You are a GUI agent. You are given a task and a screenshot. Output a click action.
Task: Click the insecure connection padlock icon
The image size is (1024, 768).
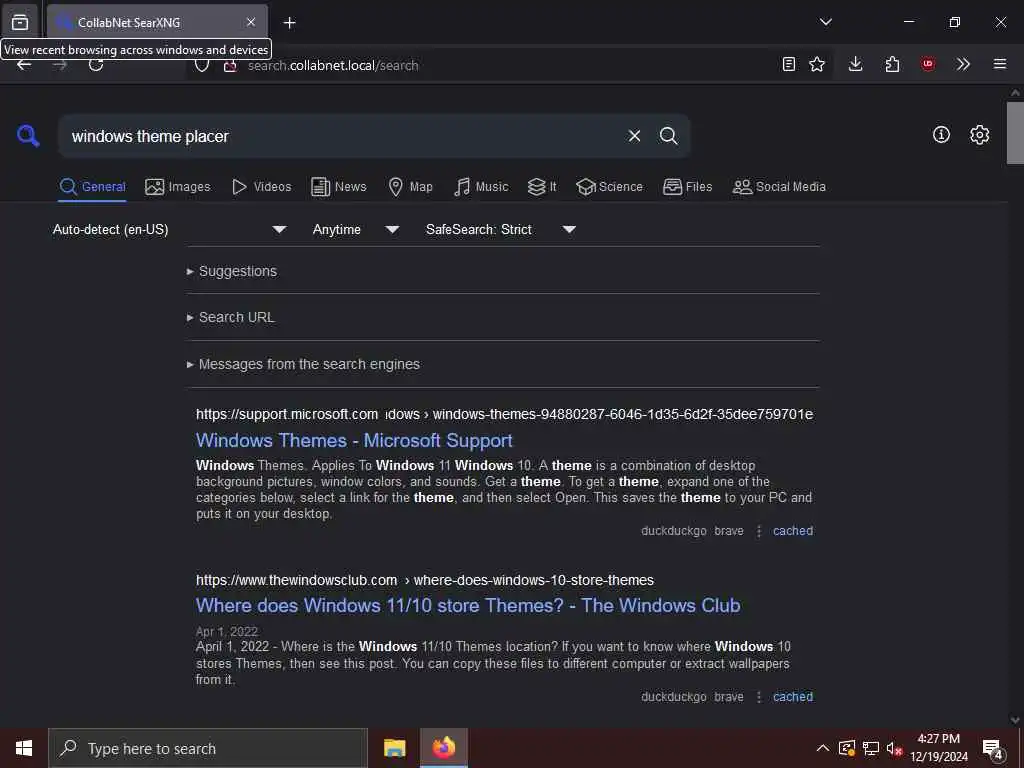pyautogui.click(x=230, y=65)
